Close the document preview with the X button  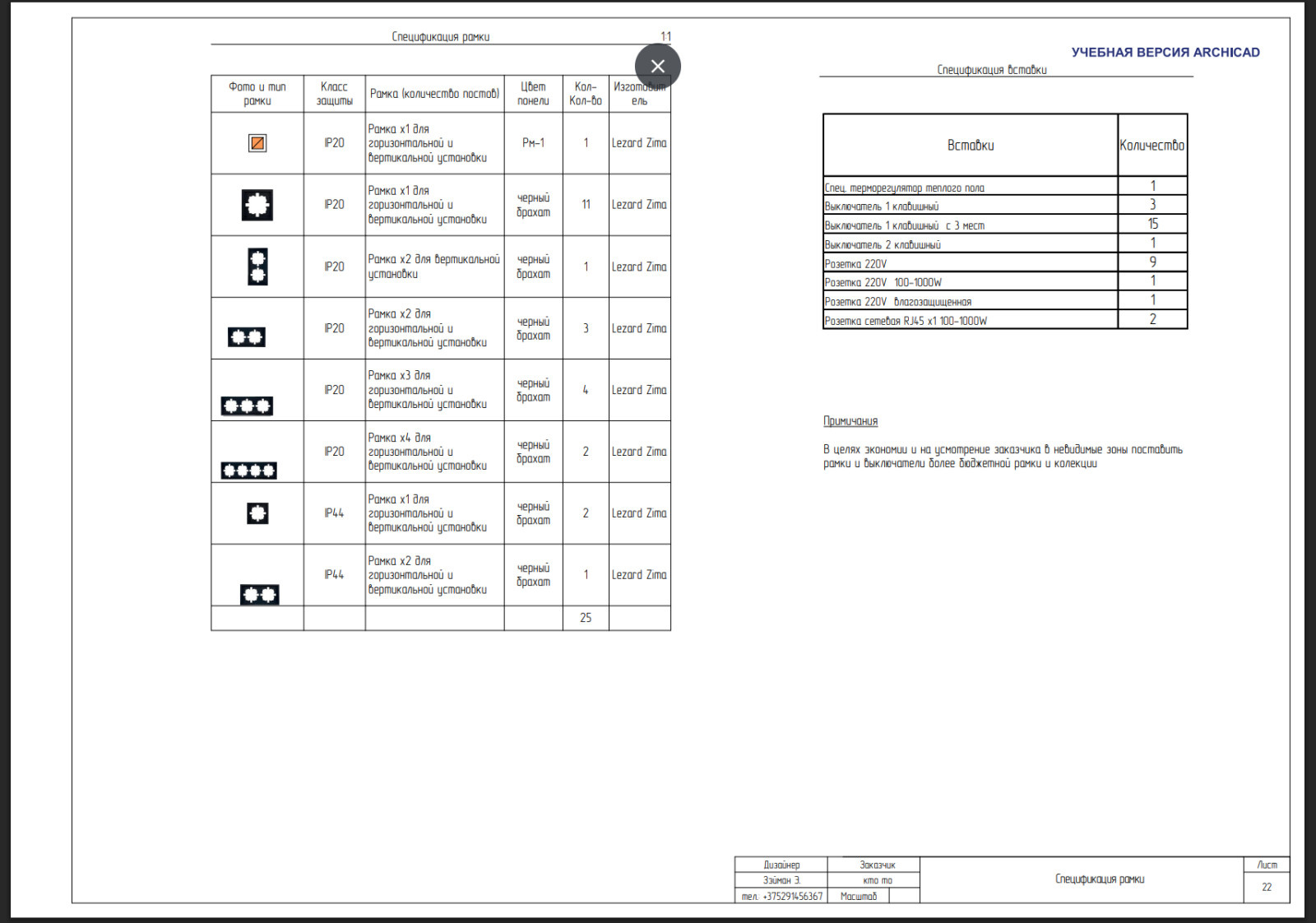[x=657, y=67]
